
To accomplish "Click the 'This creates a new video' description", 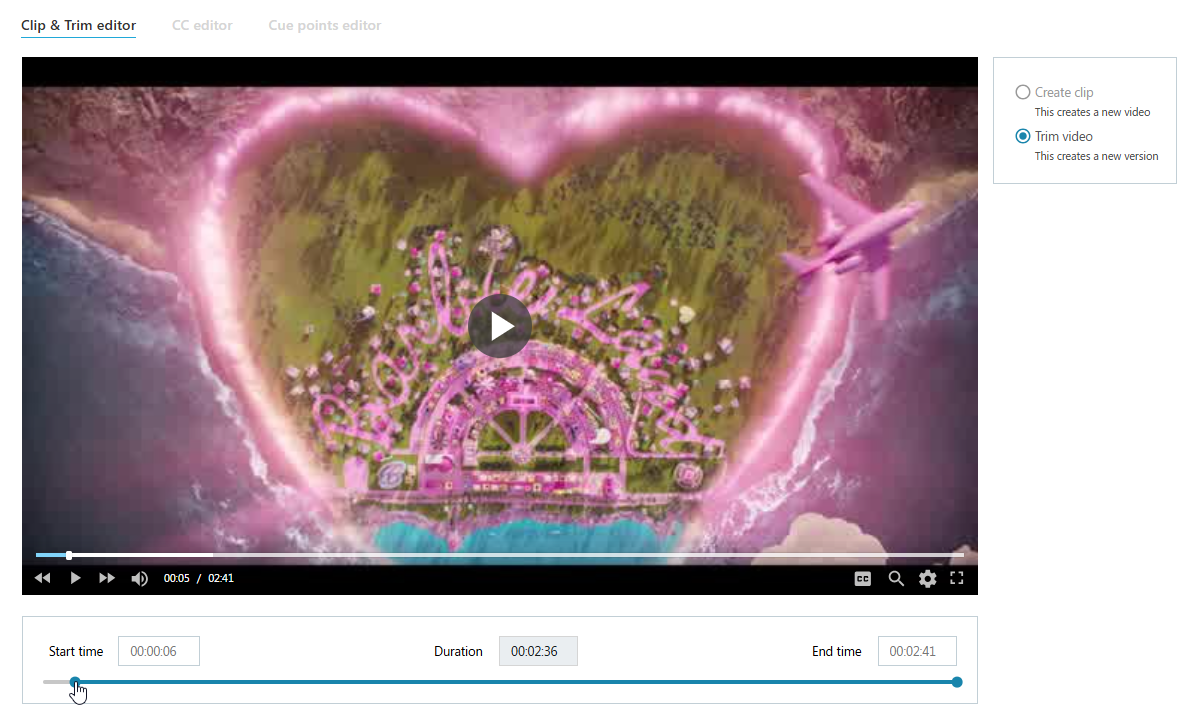I will tap(1093, 112).
